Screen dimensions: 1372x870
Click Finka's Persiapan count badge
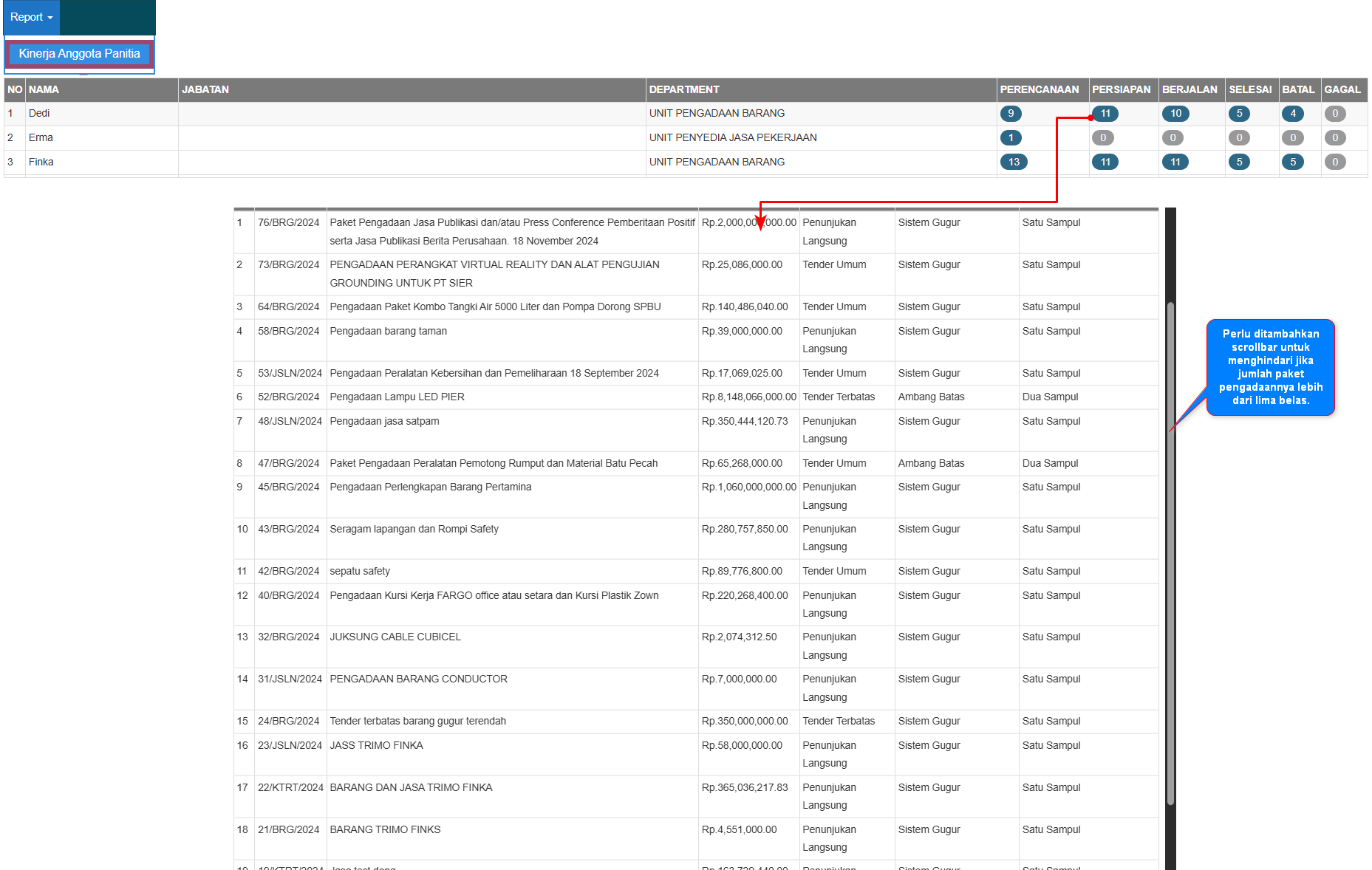pos(1105,162)
